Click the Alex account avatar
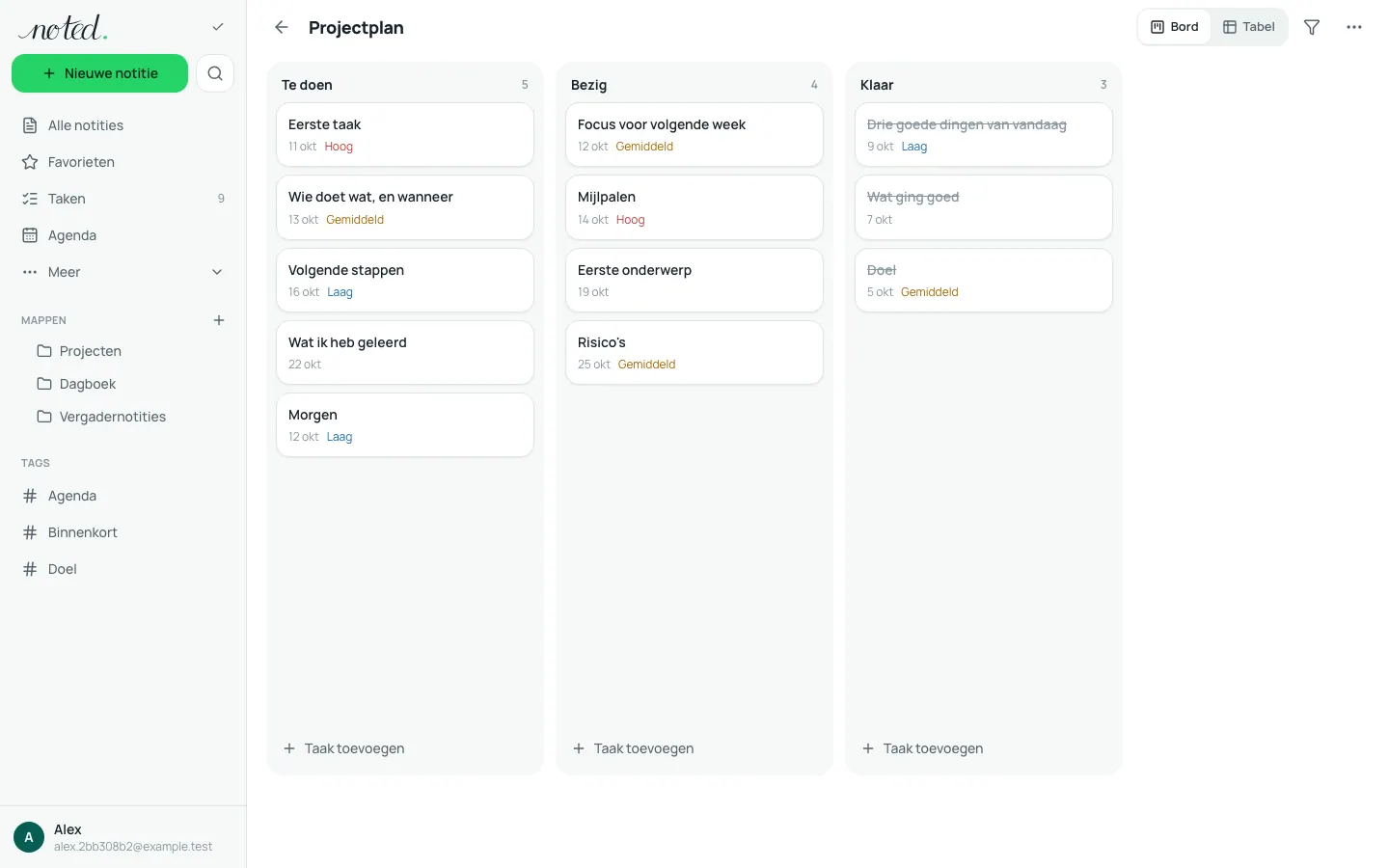Viewport: 1389px width, 868px height. pos(29,837)
